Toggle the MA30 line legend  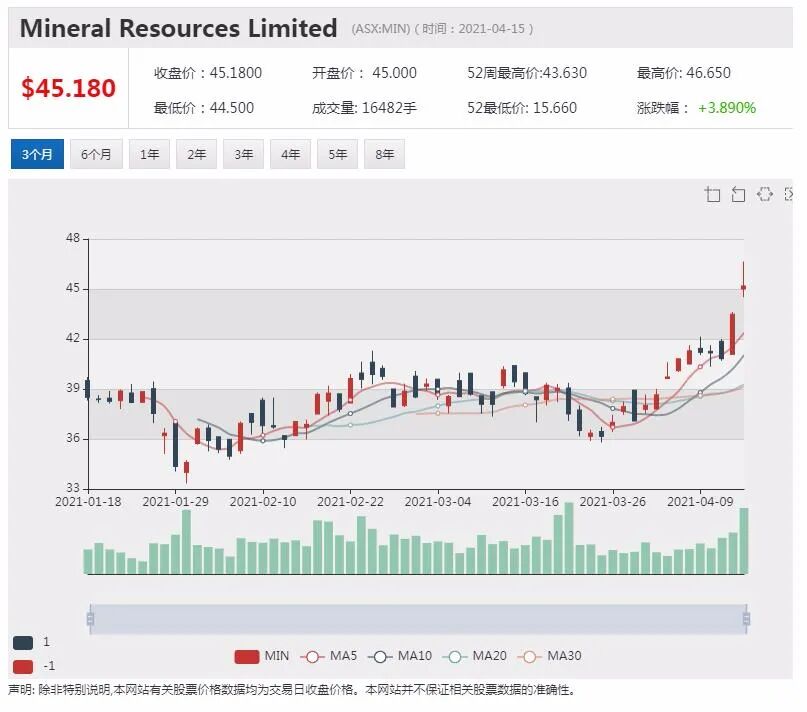tap(549, 656)
